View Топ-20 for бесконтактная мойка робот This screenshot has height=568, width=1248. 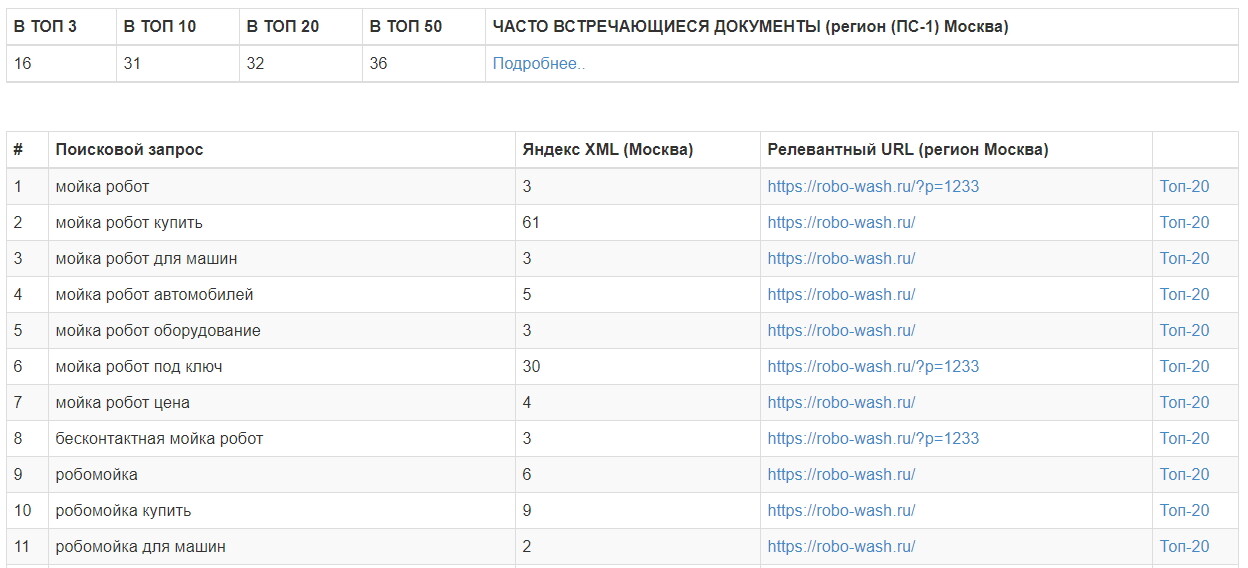1184,438
